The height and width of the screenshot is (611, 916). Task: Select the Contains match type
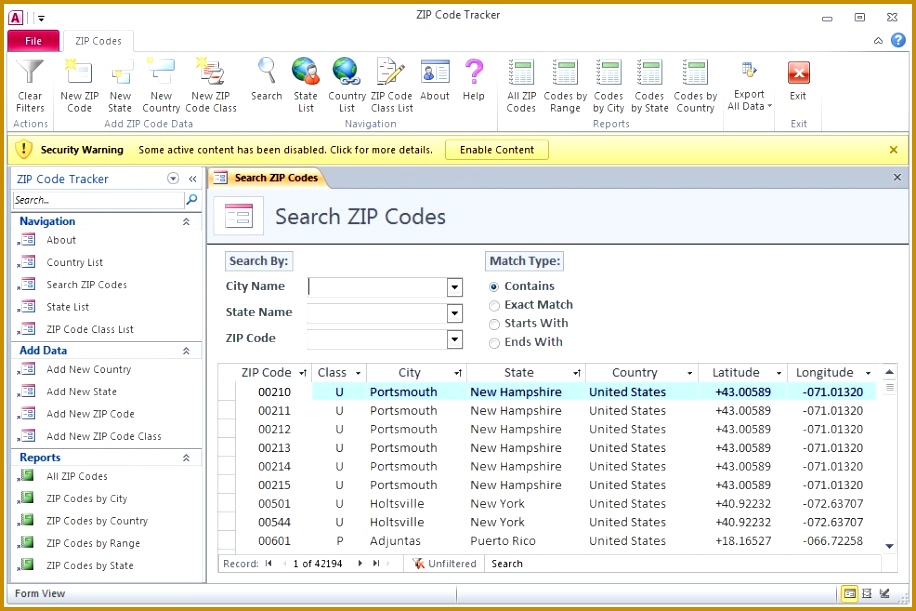494,287
